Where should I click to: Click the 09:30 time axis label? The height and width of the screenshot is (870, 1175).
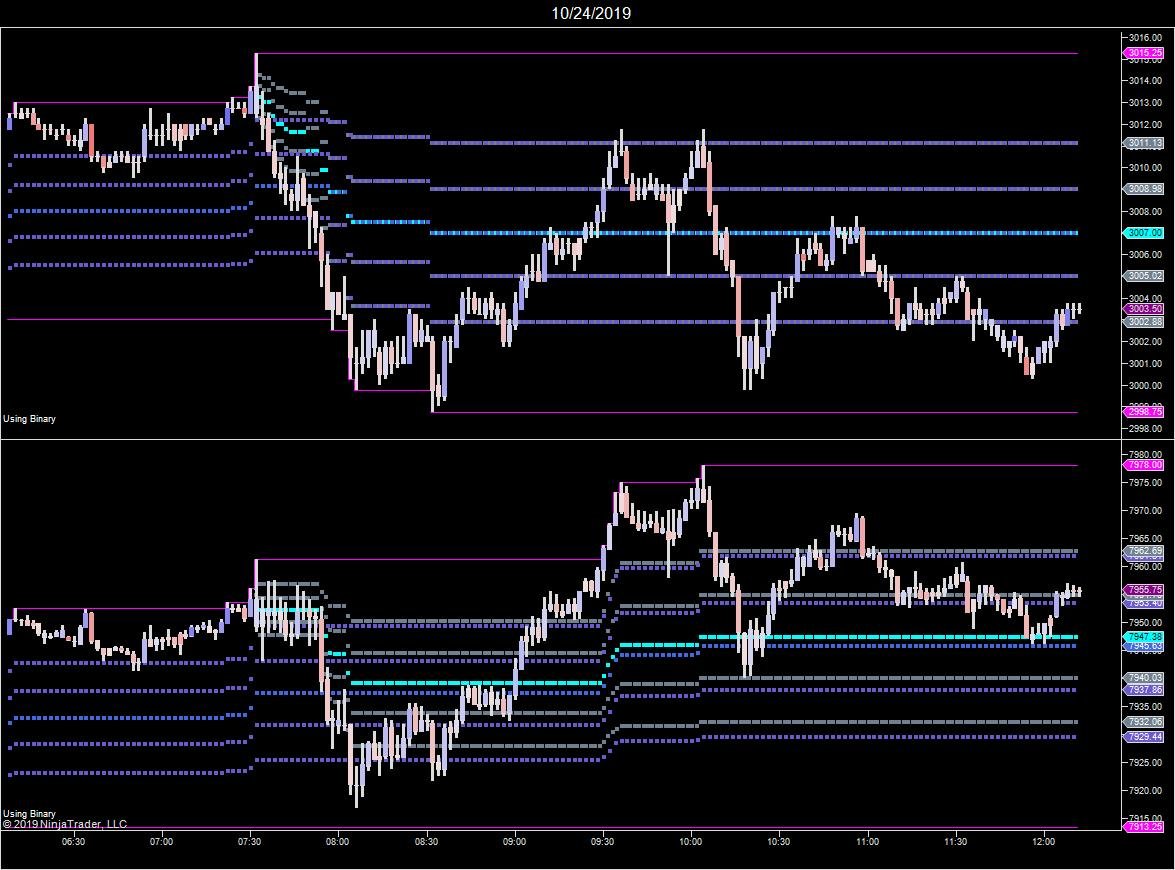pos(602,842)
